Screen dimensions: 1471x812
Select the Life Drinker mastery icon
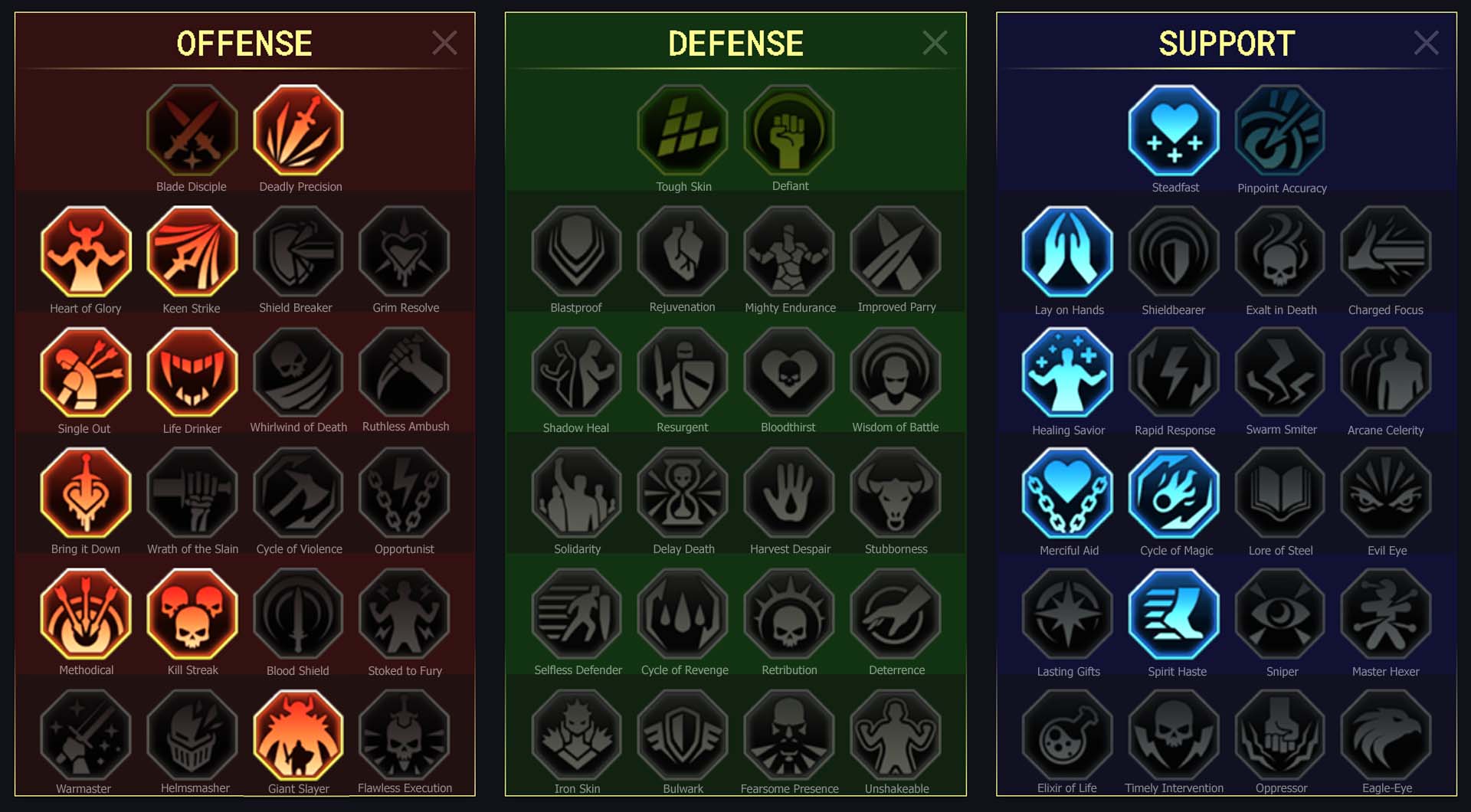192,372
